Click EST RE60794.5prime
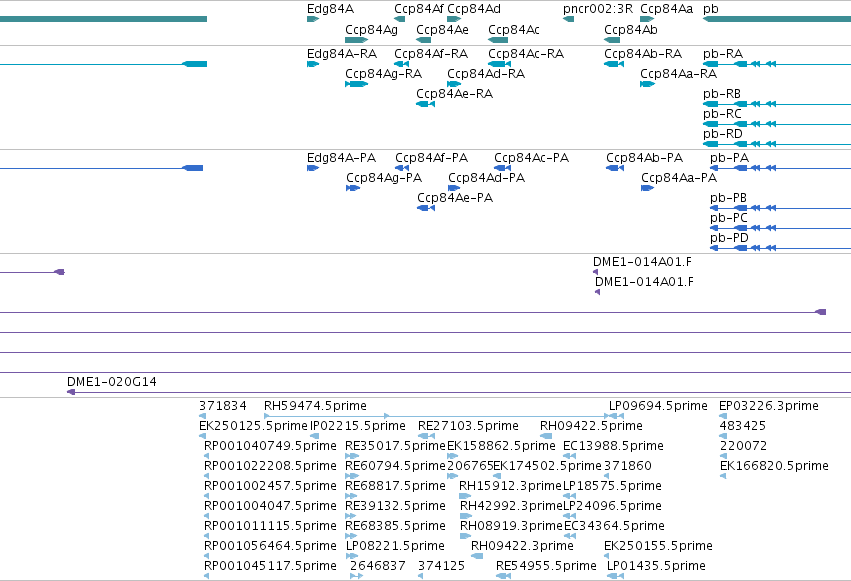The height and width of the screenshot is (581, 851). tap(395, 466)
